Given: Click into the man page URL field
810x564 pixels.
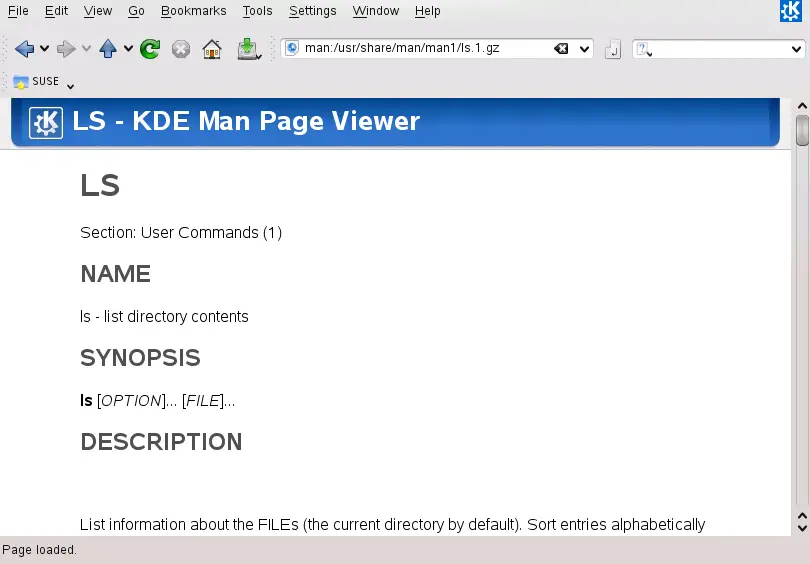Looking at the screenshot, I should (x=420, y=49).
